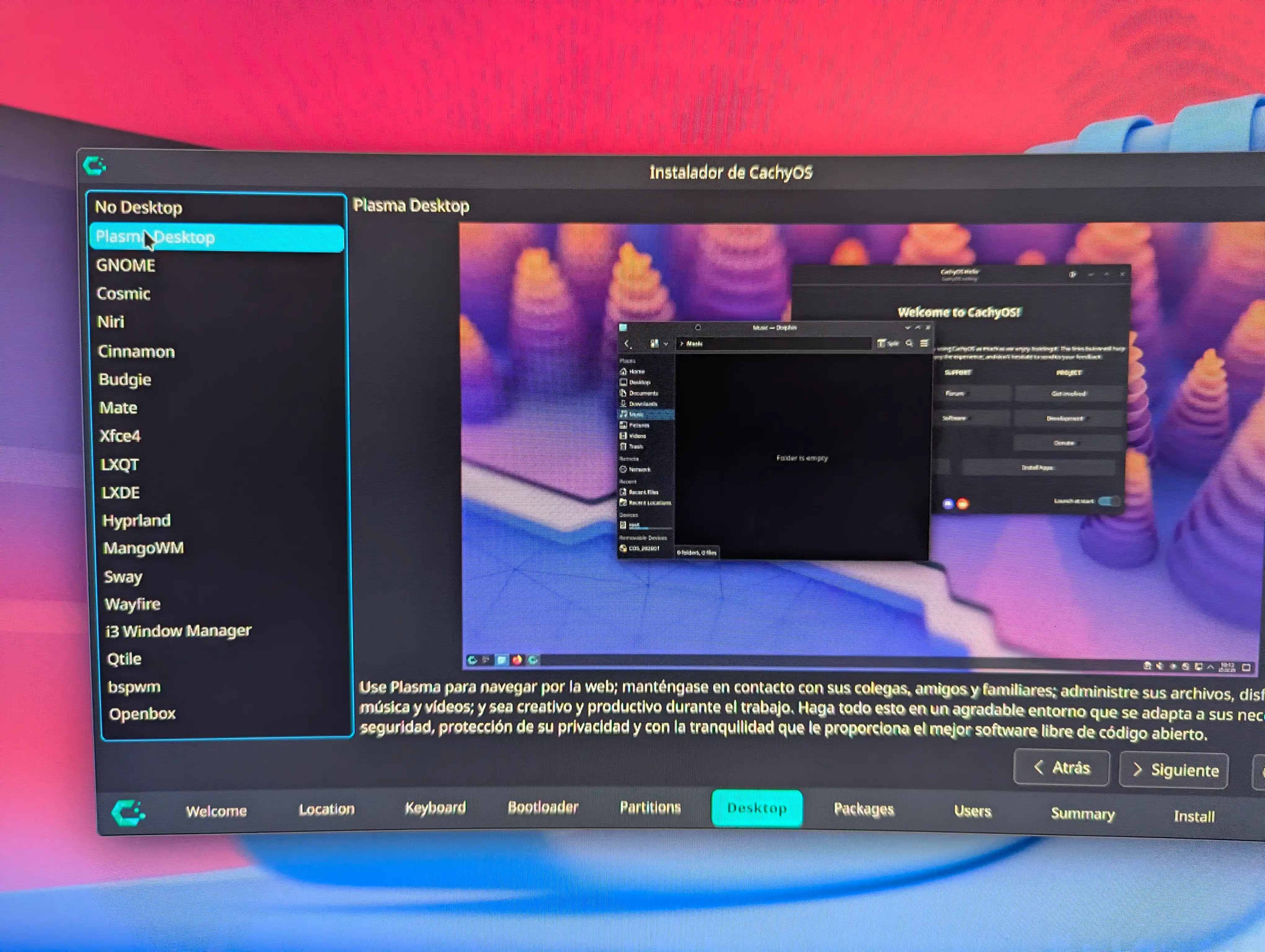Switch to the Partitions step
This screenshot has height=952, width=1265.
[x=650, y=807]
